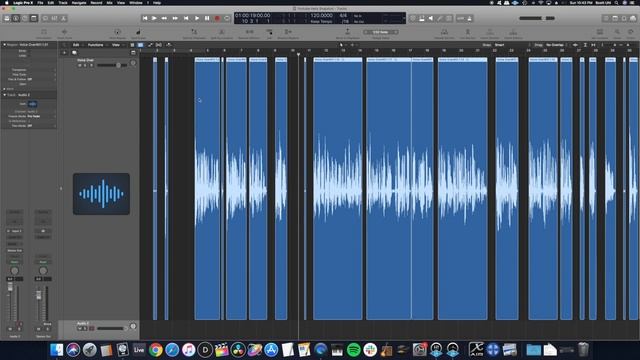
Task: Click the Pause transport button
Action: point(207,18)
